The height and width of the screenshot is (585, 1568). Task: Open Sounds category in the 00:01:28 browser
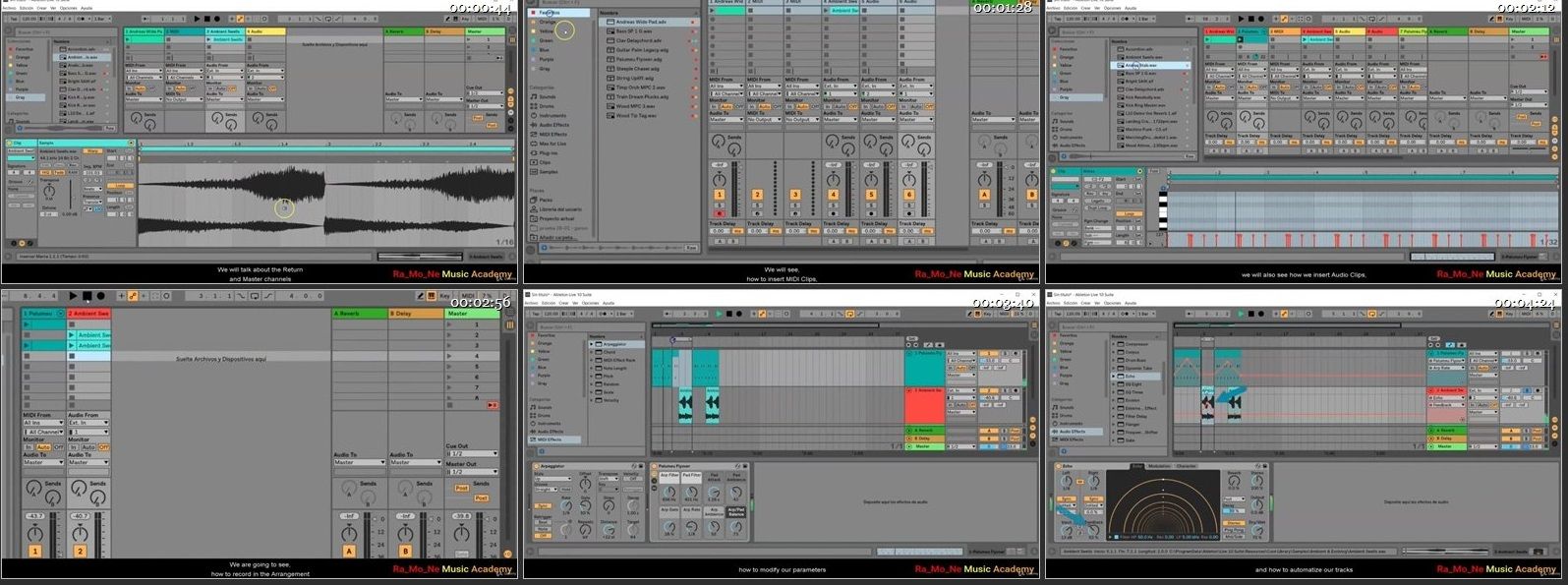pyautogui.click(x=546, y=97)
